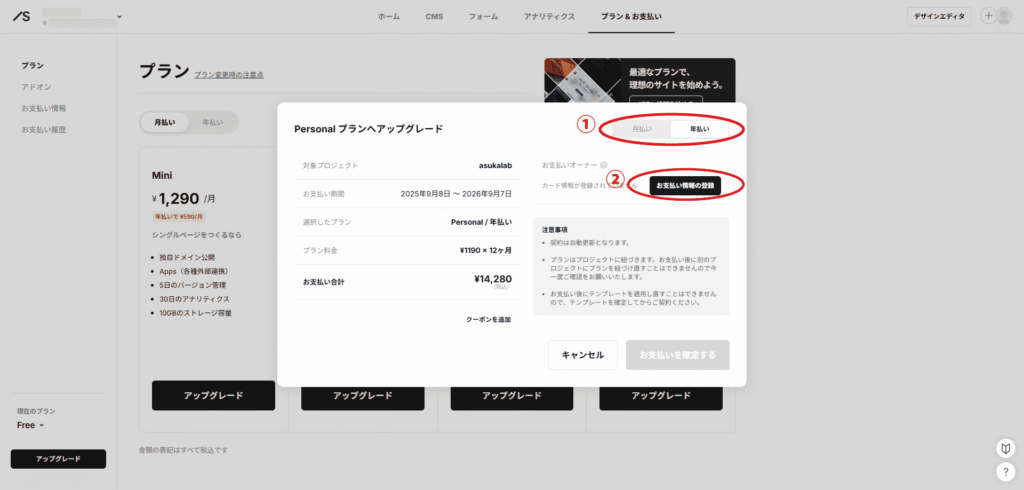The image size is (1024, 490).
Task: Switch dialog billing to 月払い
Action: click(x=642, y=130)
